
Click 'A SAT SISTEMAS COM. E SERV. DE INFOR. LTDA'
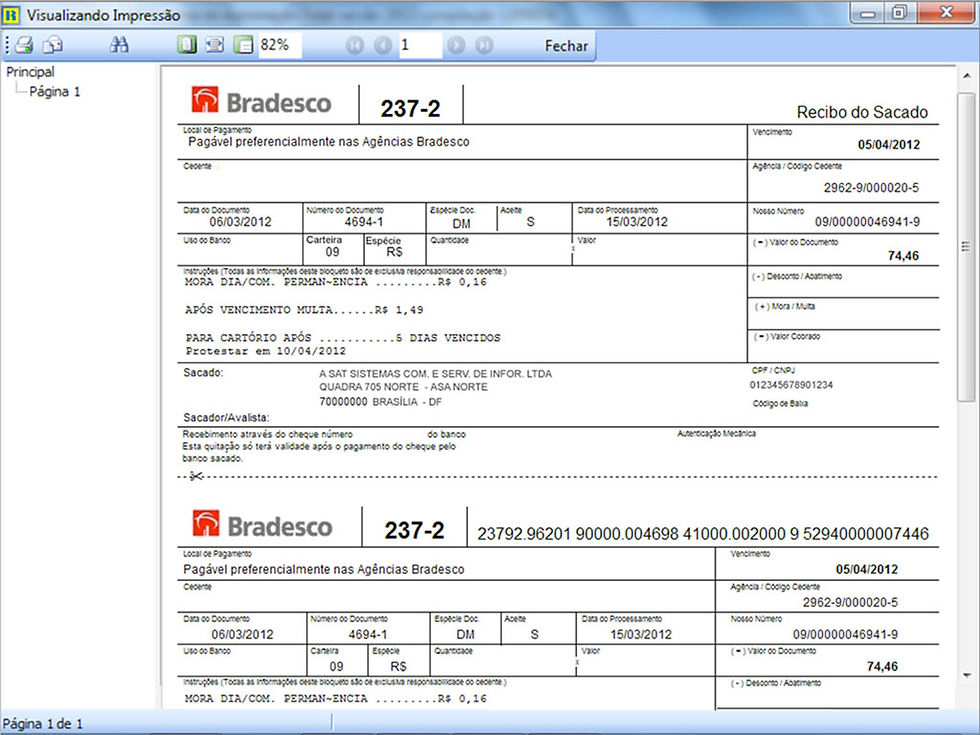coord(436,374)
